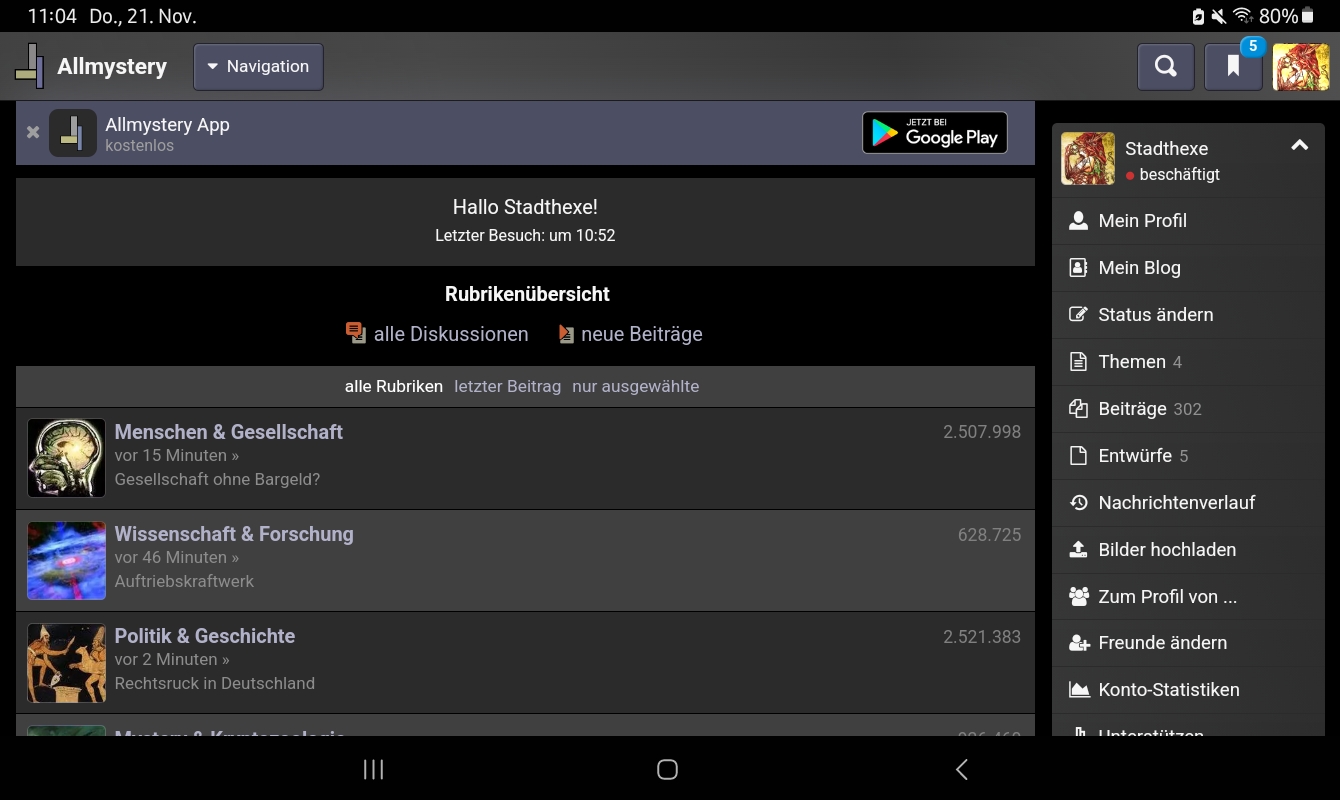Click the Freunde ändern icon
This screenshot has height=800, width=1340.
coord(1078,643)
